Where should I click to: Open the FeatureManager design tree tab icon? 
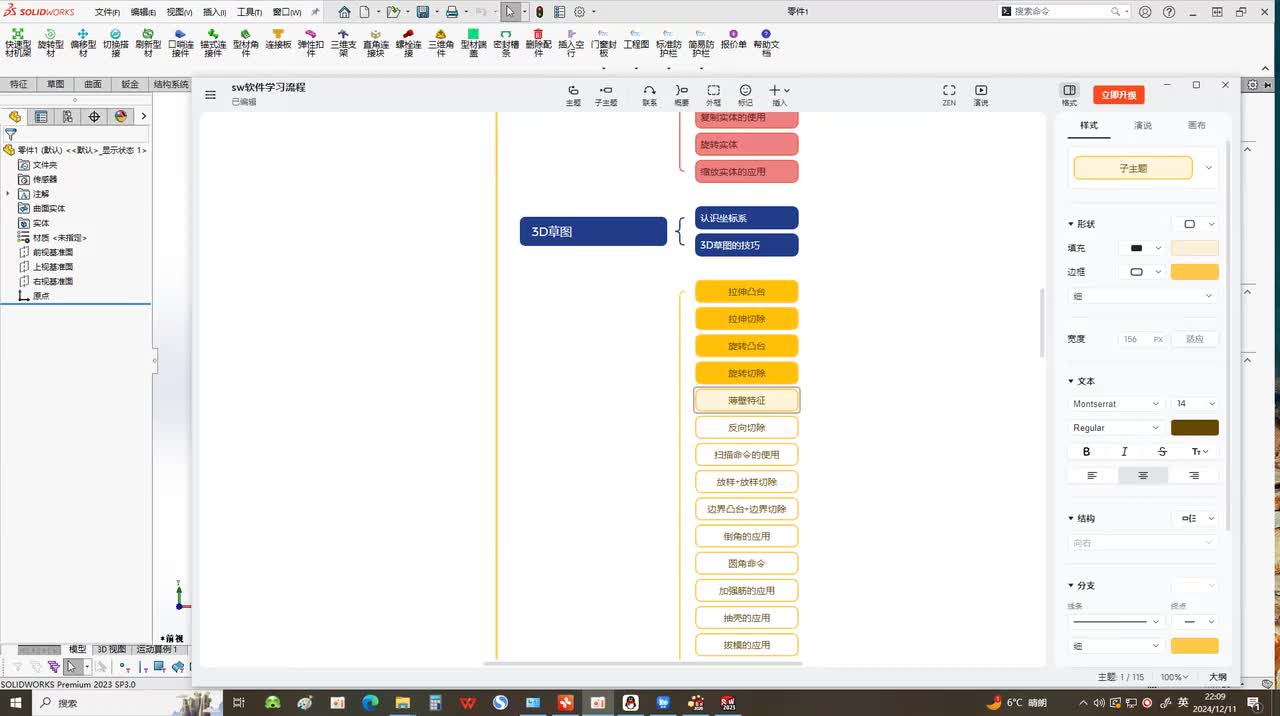[x=15, y=116]
